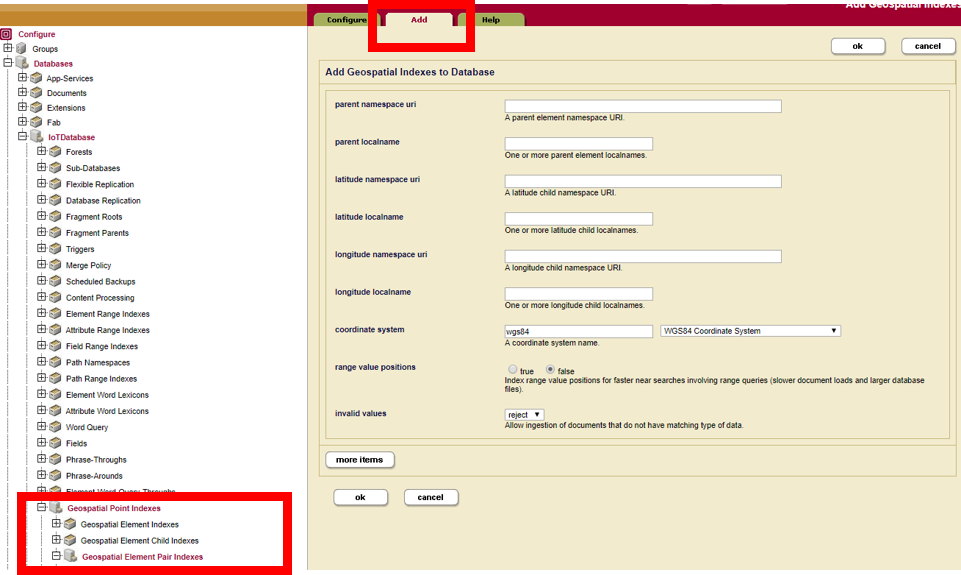Click the Forests item icon
Screen dimensions: 961x575
click(x=56, y=151)
